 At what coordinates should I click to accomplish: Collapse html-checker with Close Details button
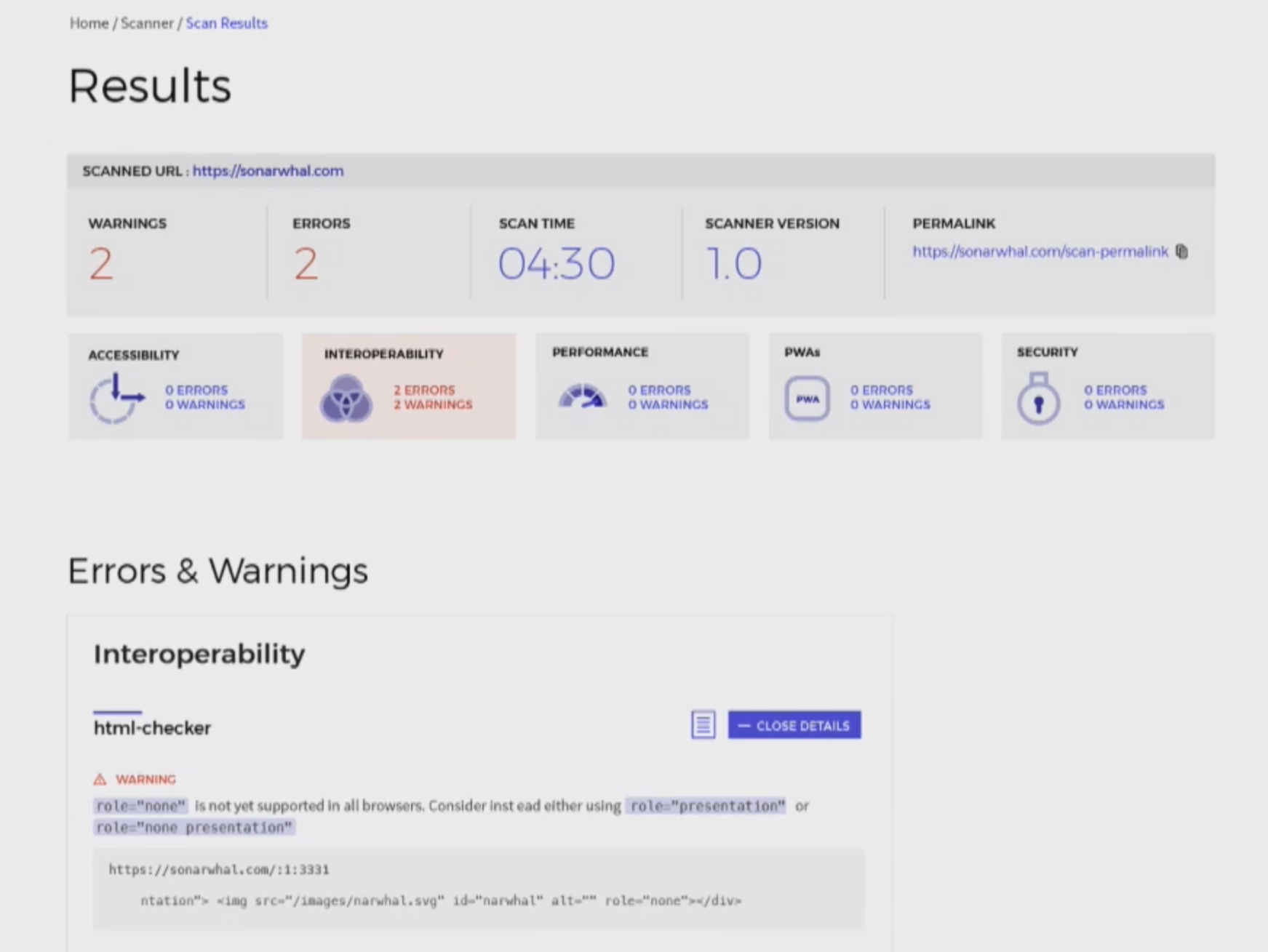click(794, 725)
